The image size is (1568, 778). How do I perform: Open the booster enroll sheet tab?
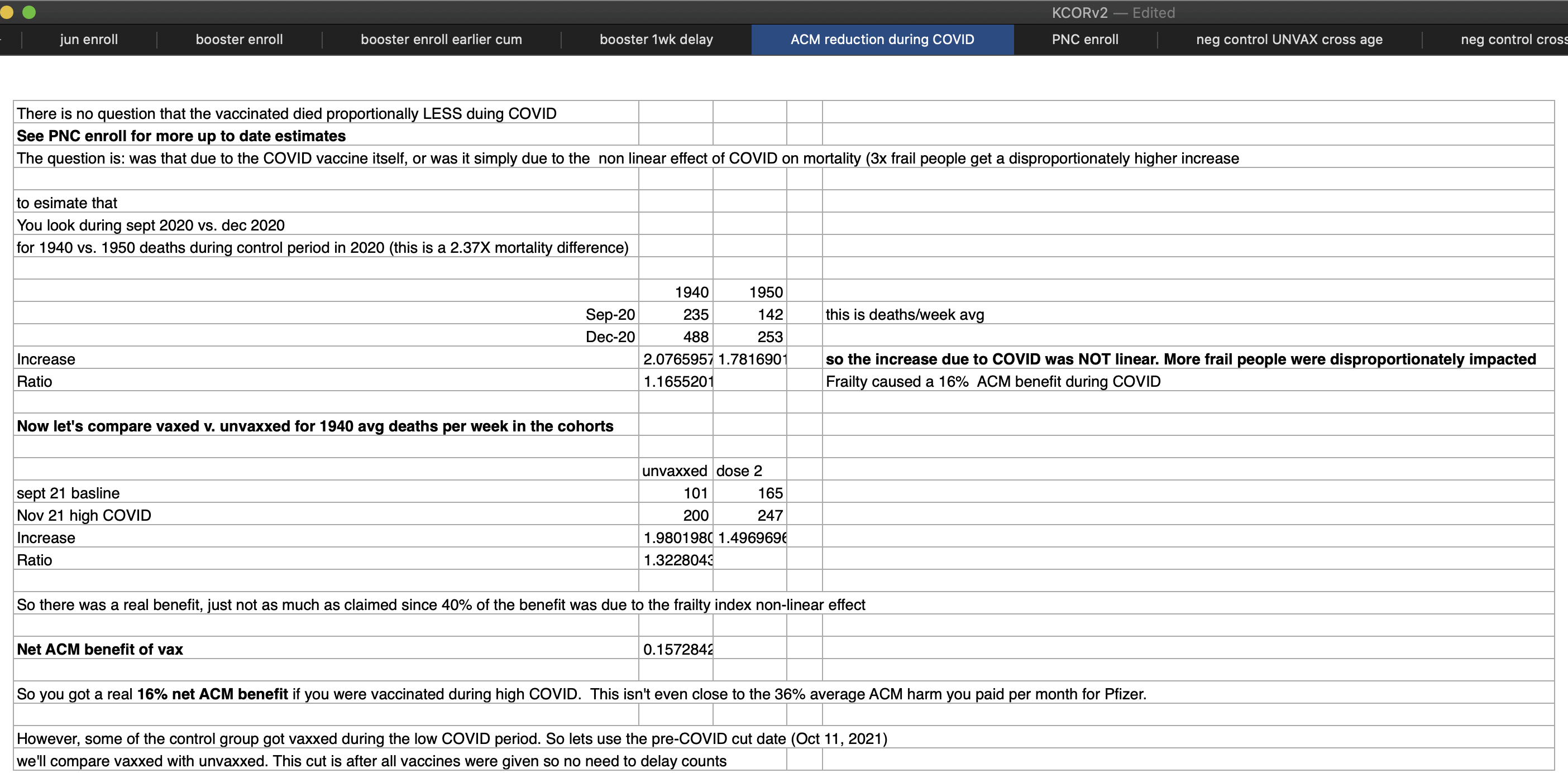[239, 40]
